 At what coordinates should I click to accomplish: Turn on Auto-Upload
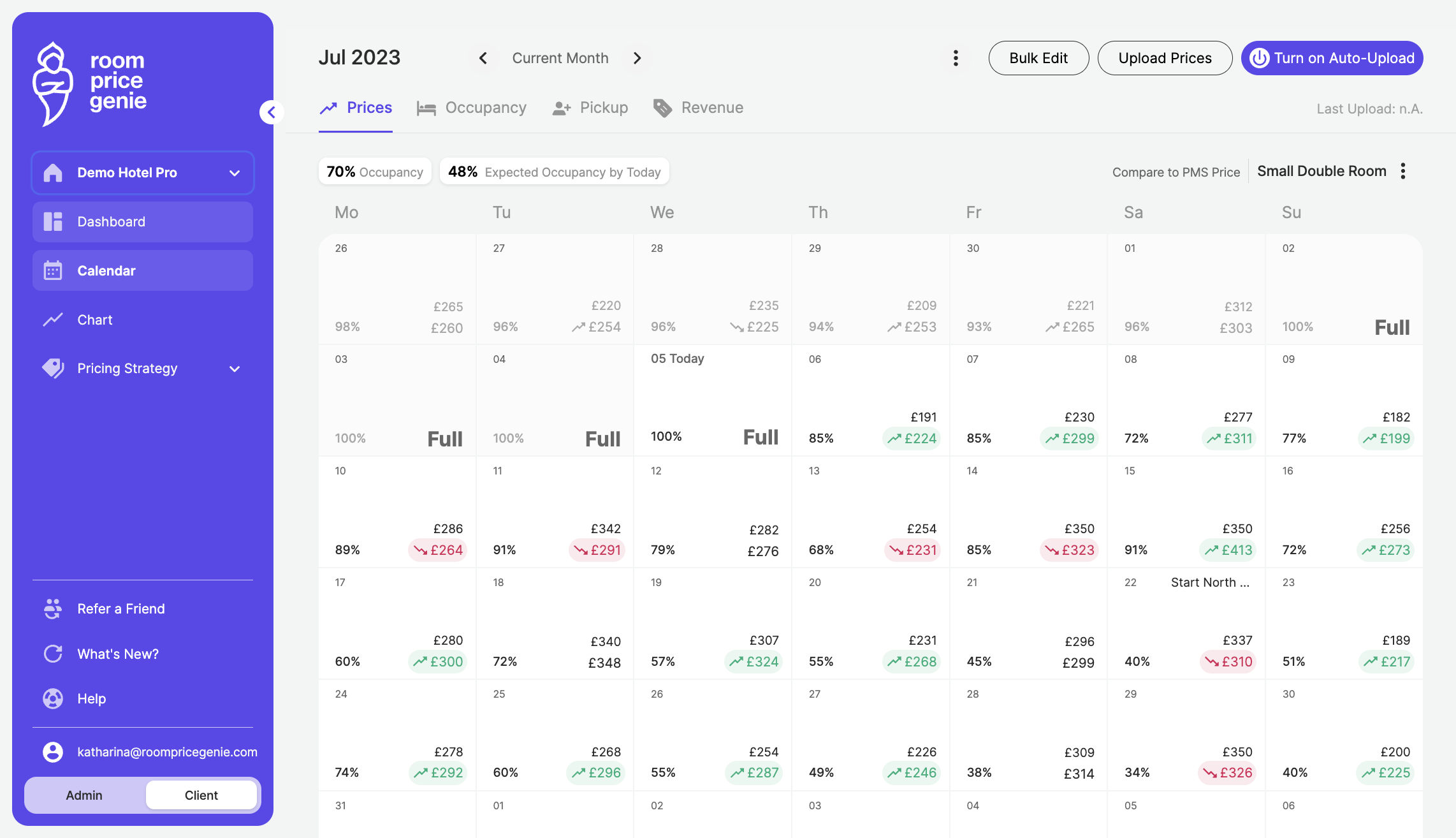pyautogui.click(x=1332, y=58)
